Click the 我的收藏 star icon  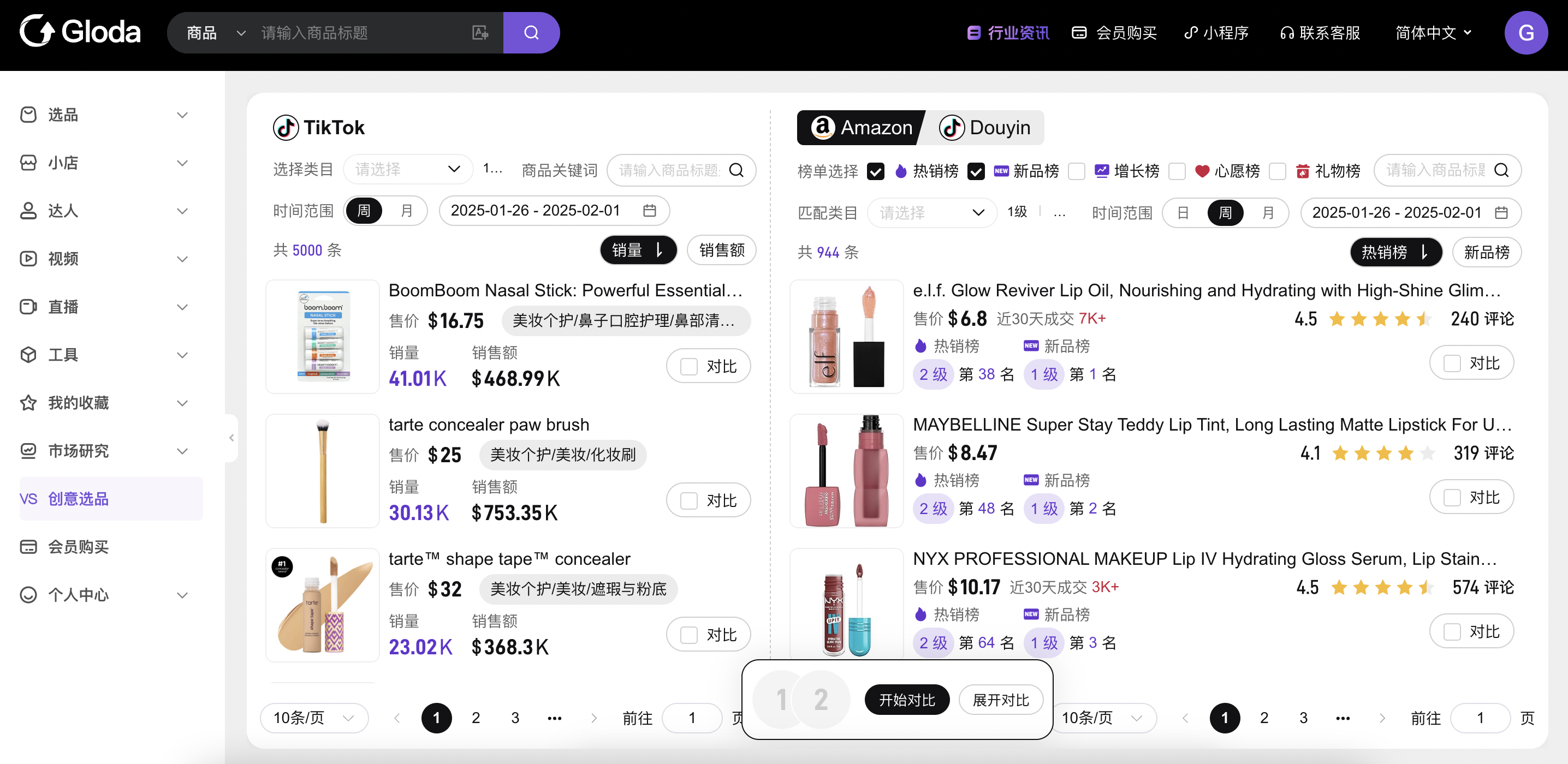coord(28,402)
